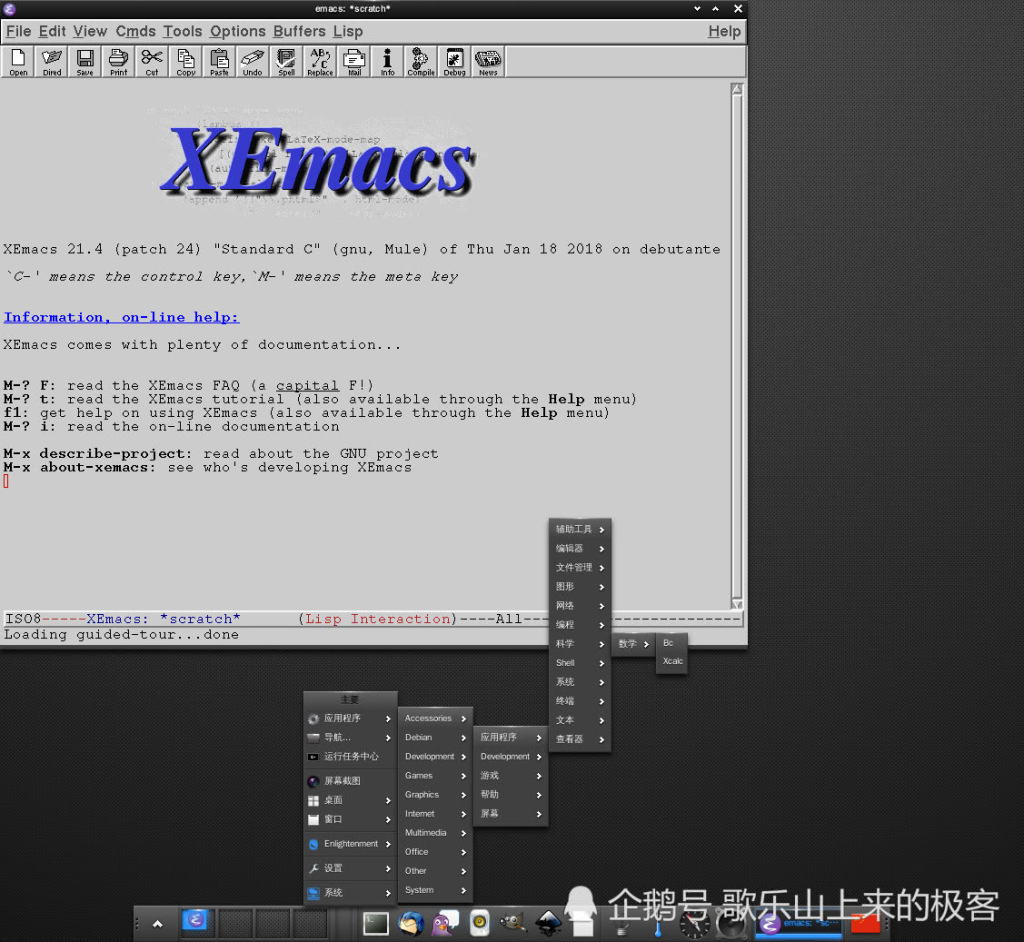Expand the Multimedia submenu
Screen dimensions: 1024x942
point(435,832)
